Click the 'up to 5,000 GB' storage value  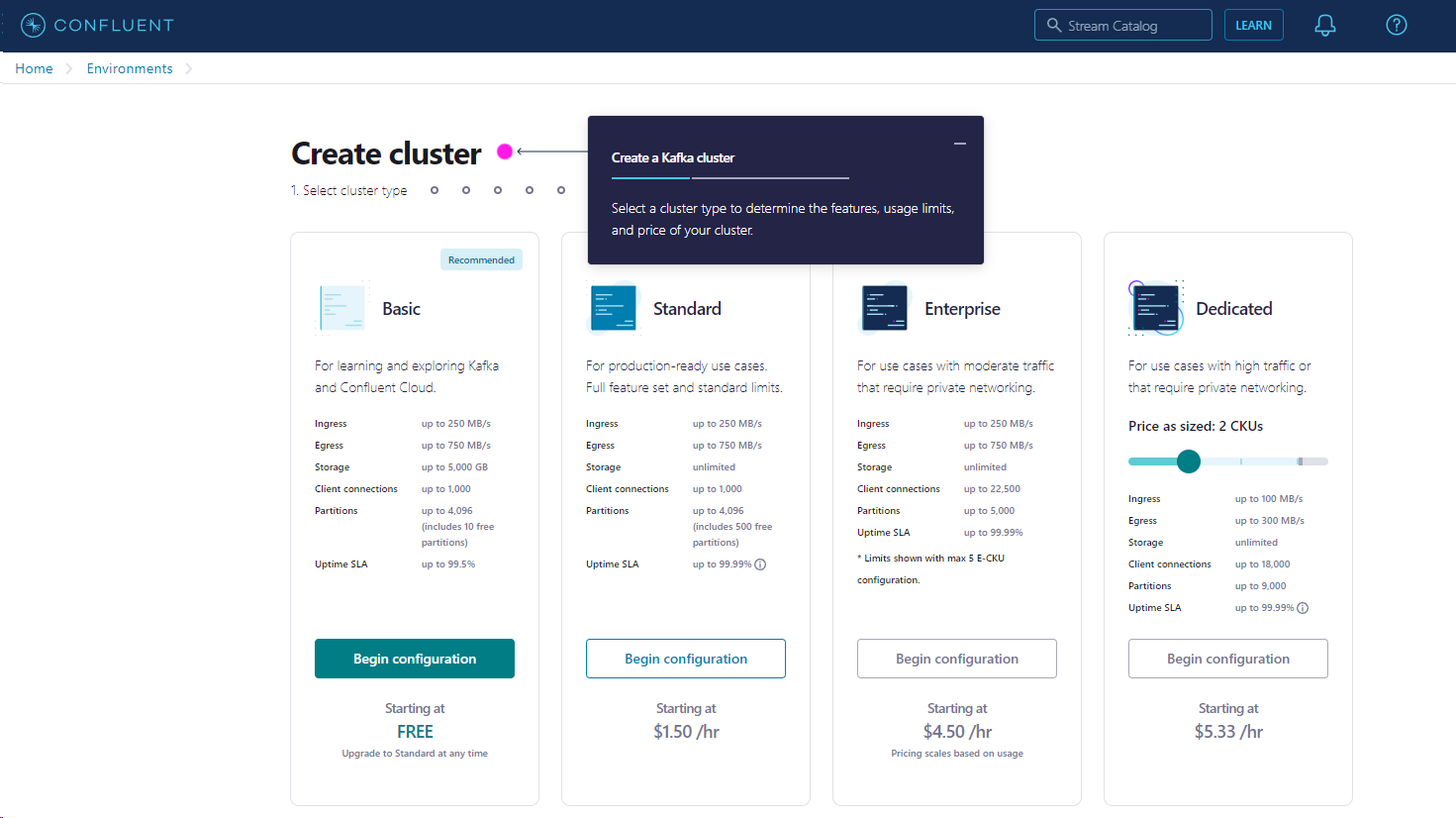tap(454, 467)
